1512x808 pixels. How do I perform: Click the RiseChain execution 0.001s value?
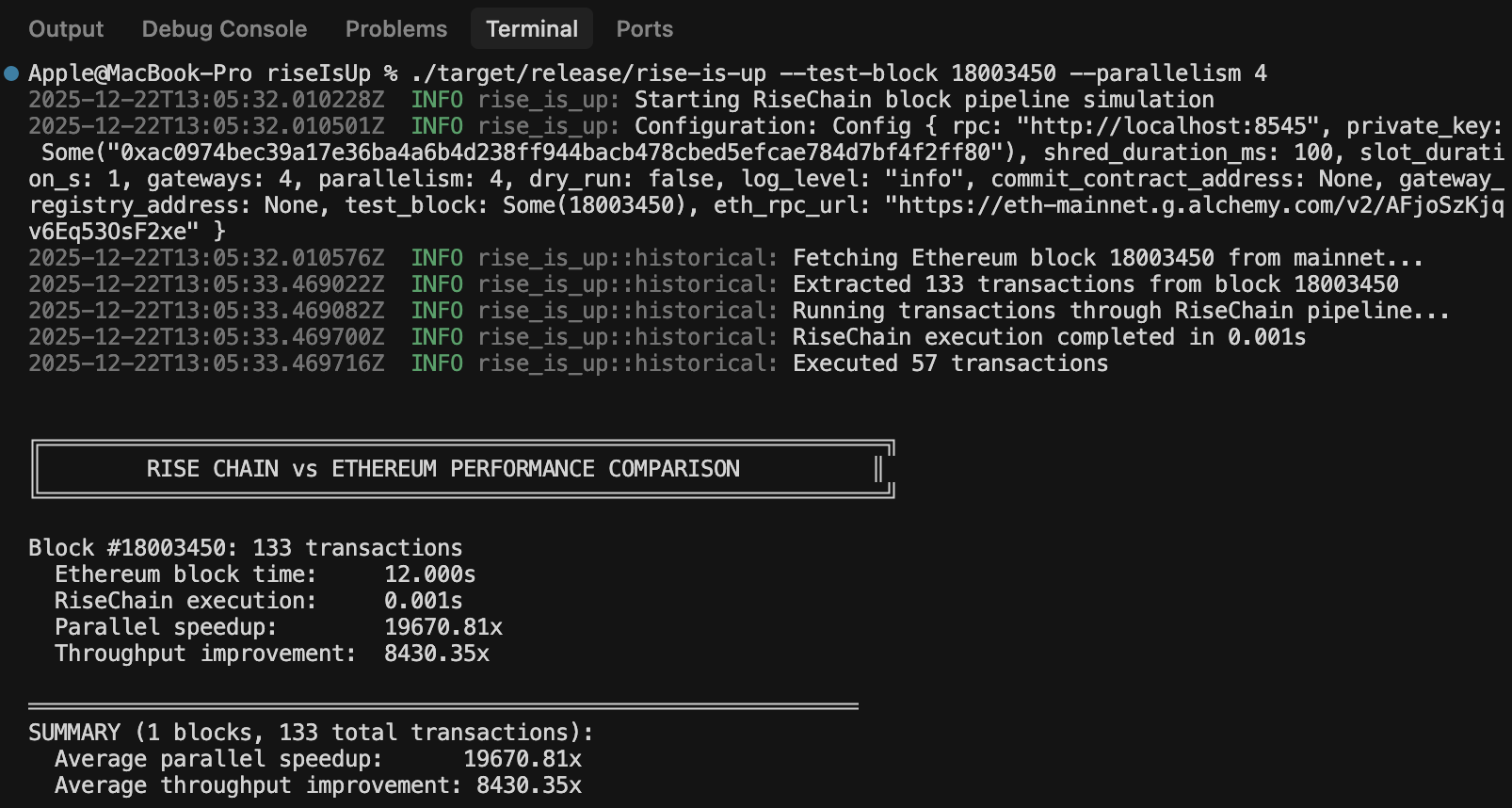pyautogui.click(x=423, y=601)
